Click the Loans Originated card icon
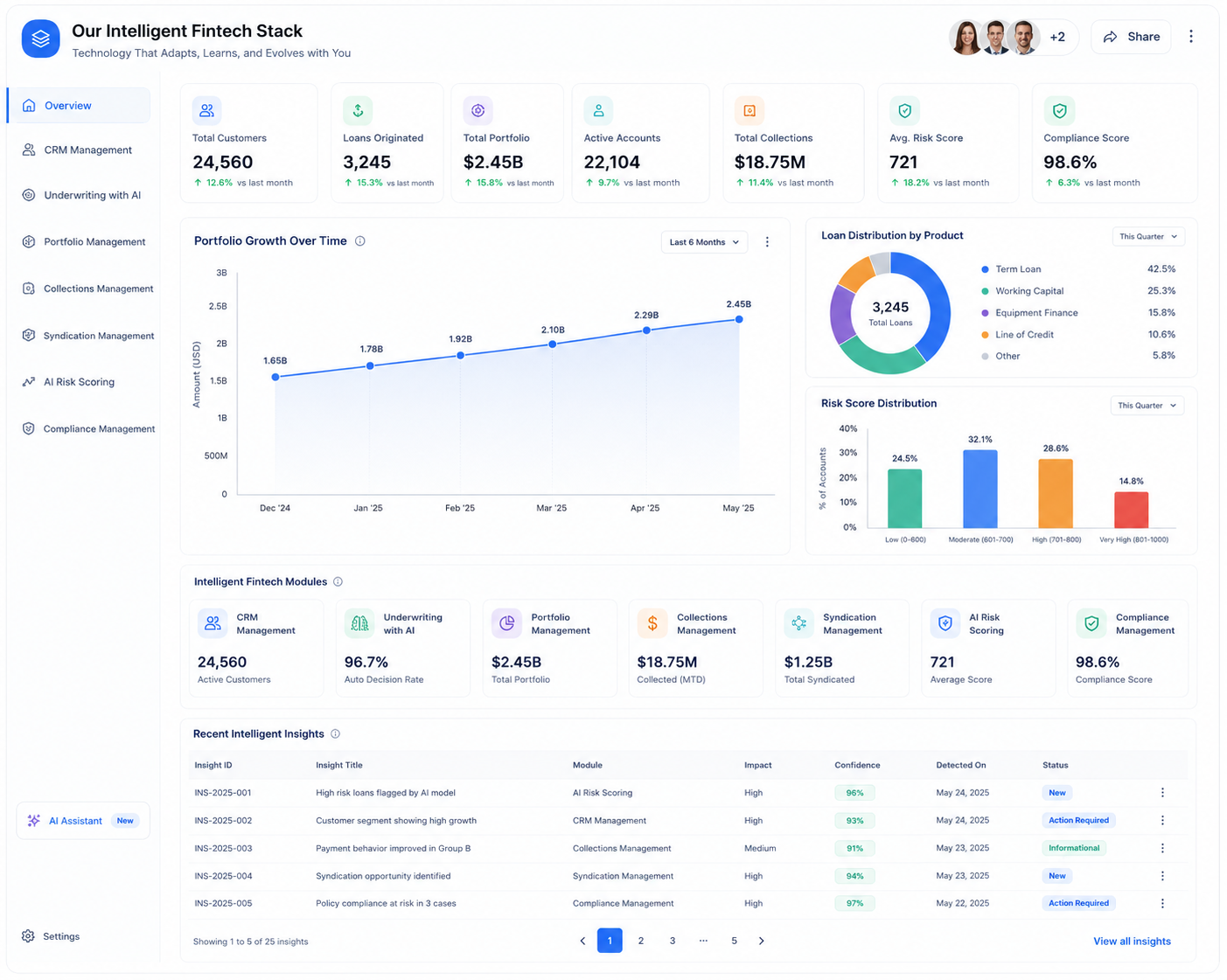The width and height of the screenshot is (1227, 980). pos(358,111)
